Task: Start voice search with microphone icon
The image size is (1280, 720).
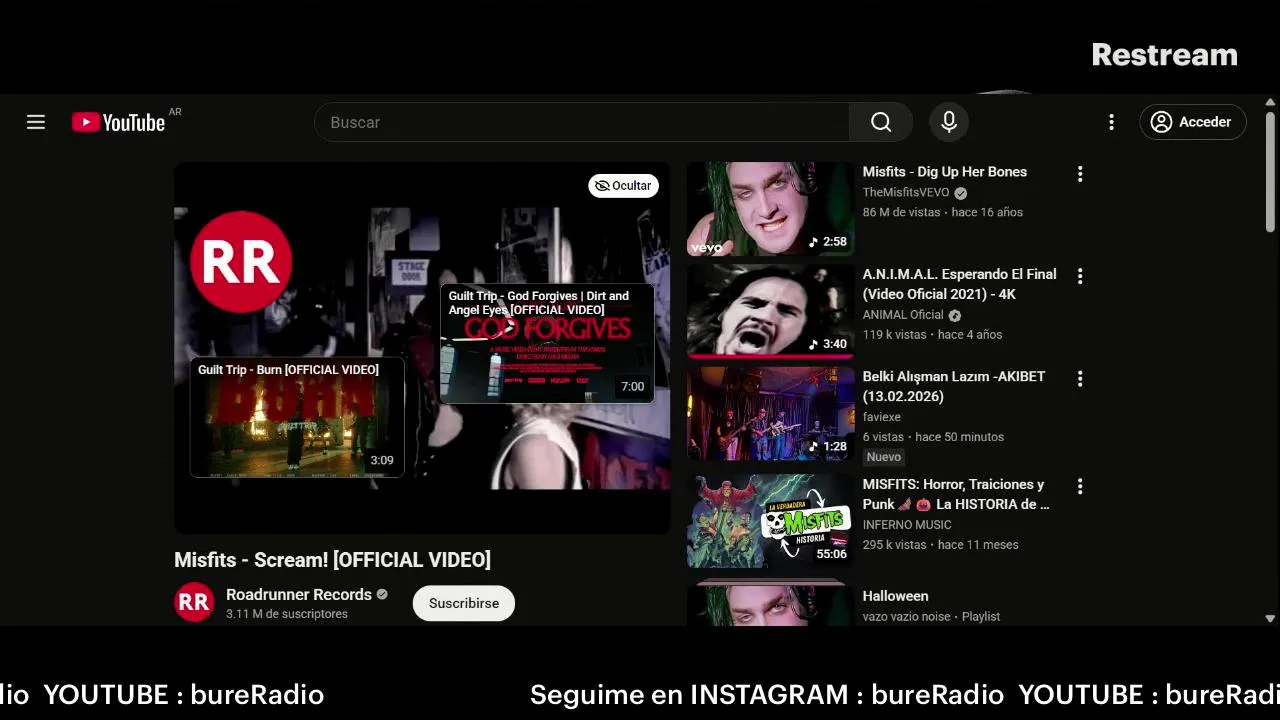Action: (949, 122)
